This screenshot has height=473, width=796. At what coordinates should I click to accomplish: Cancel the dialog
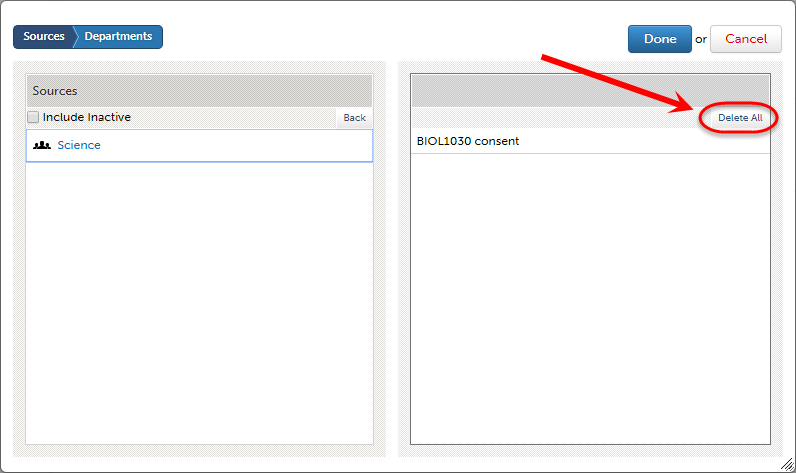pyautogui.click(x=745, y=39)
